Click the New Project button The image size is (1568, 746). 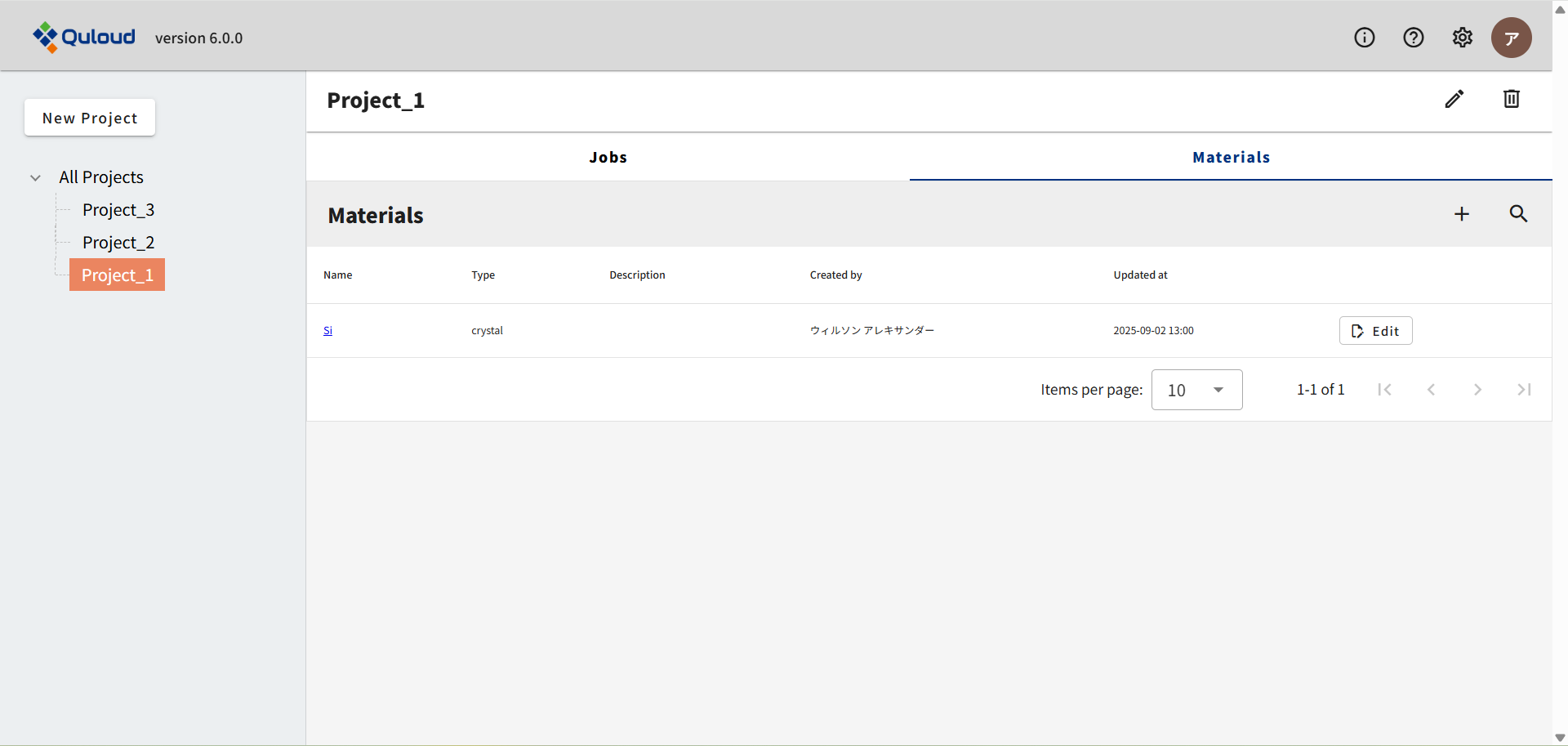point(90,118)
